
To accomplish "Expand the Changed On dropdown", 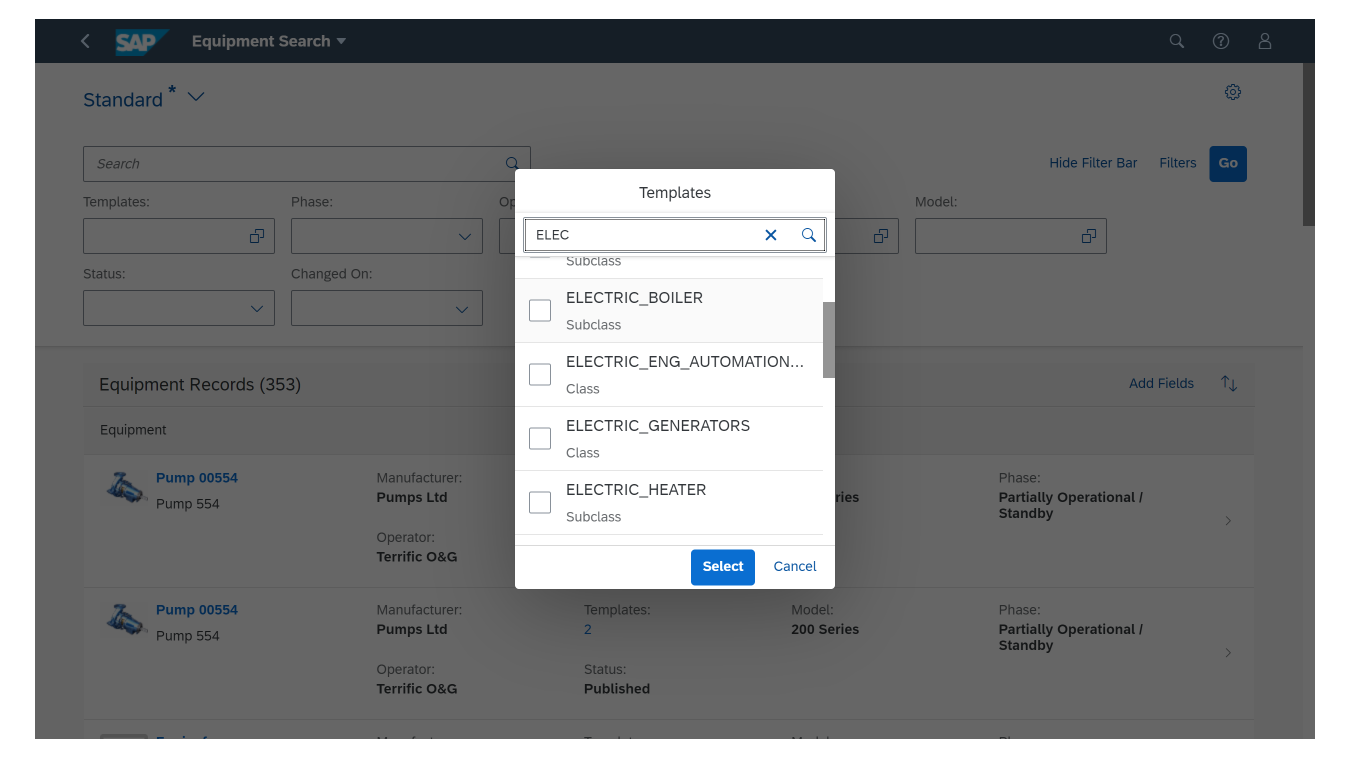I will pos(462,309).
